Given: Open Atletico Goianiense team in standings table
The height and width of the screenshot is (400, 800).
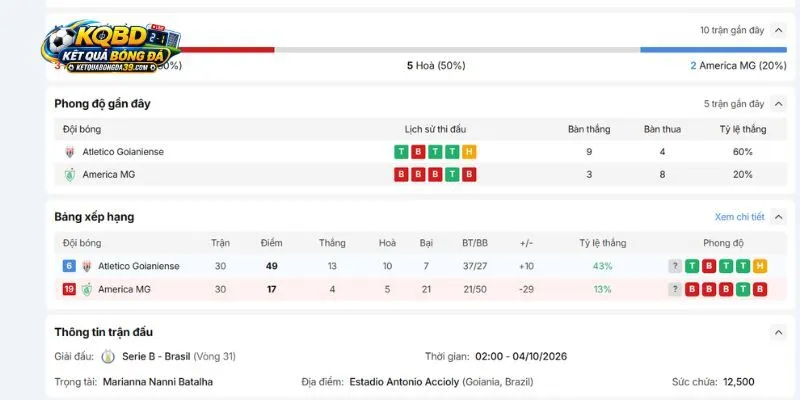Looking at the screenshot, I should click(139, 266).
